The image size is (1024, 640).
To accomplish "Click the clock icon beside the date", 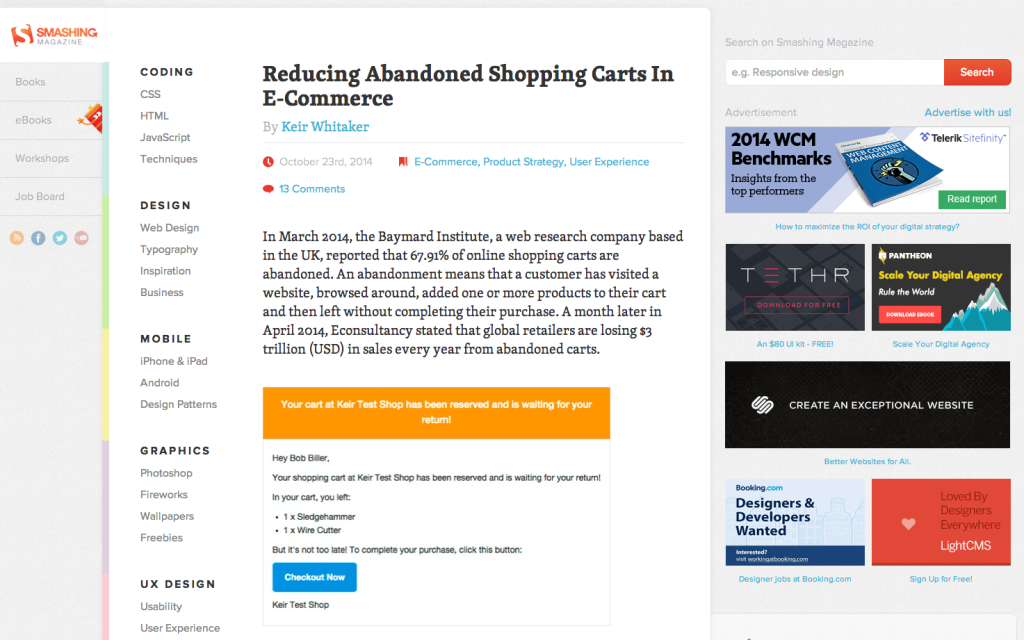I will coord(268,161).
